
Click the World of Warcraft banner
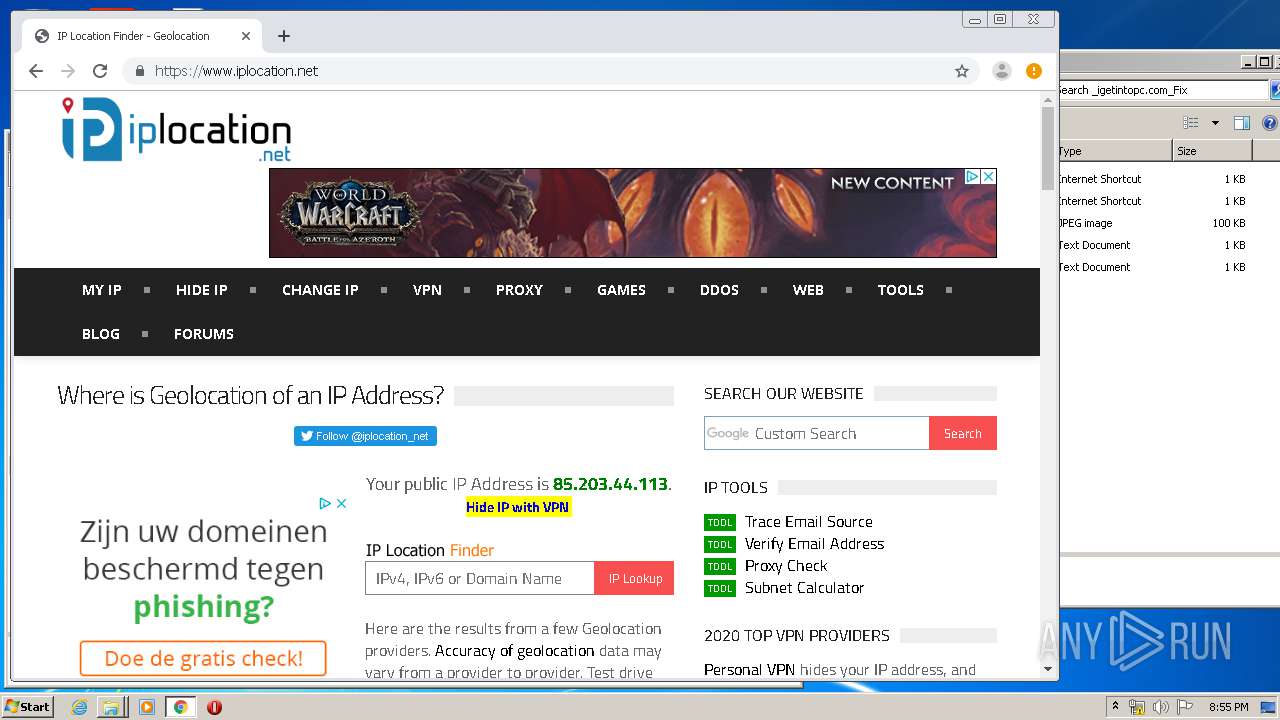click(632, 213)
